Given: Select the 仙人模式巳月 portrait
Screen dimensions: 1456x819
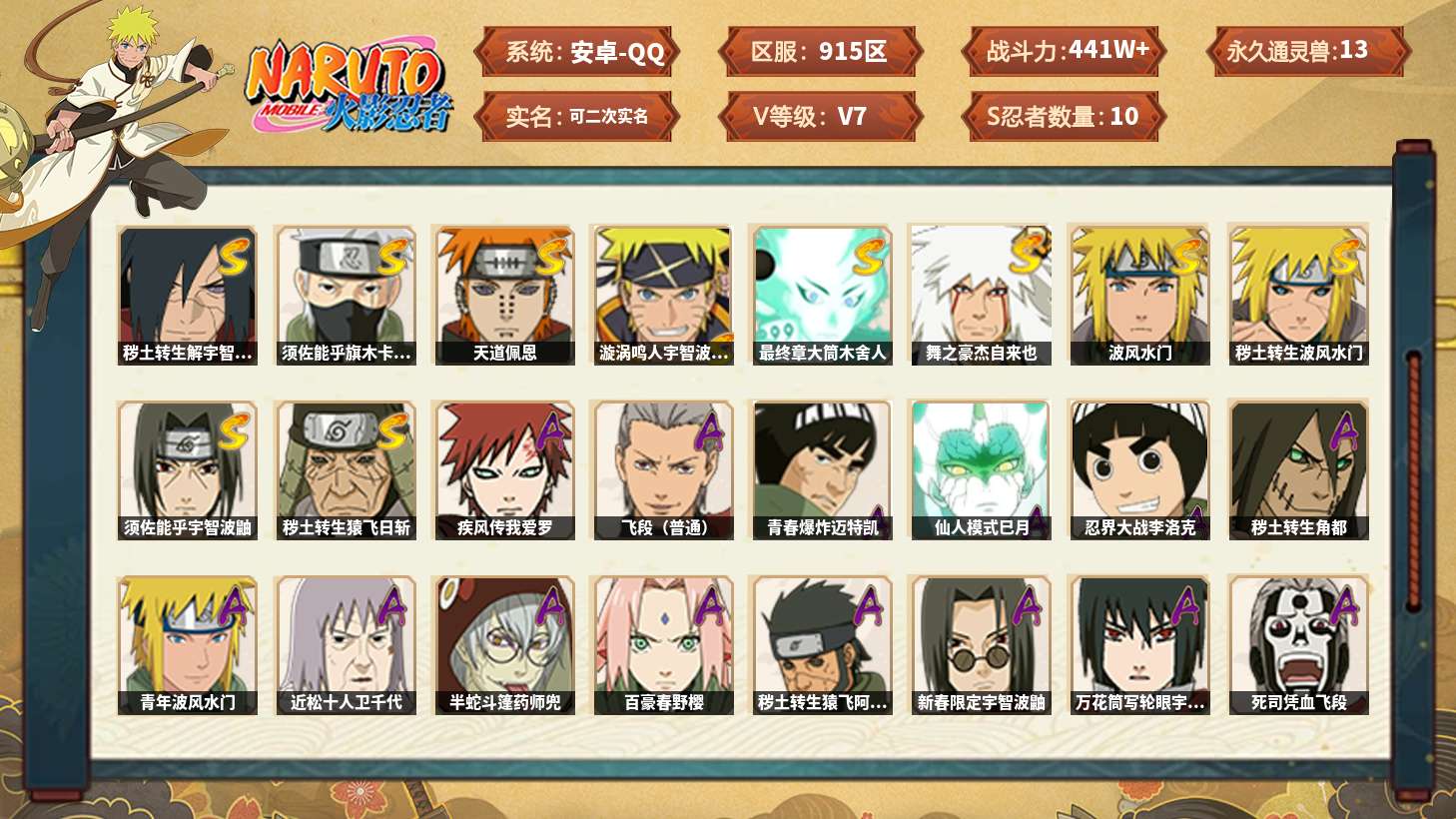Looking at the screenshot, I should pyautogui.click(x=981, y=470).
